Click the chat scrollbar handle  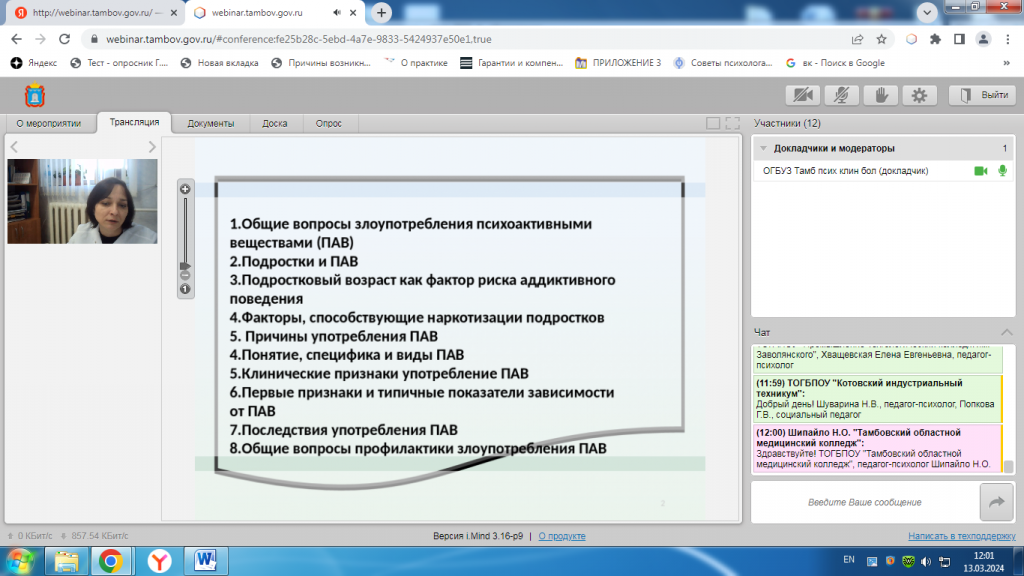[x=1008, y=466]
